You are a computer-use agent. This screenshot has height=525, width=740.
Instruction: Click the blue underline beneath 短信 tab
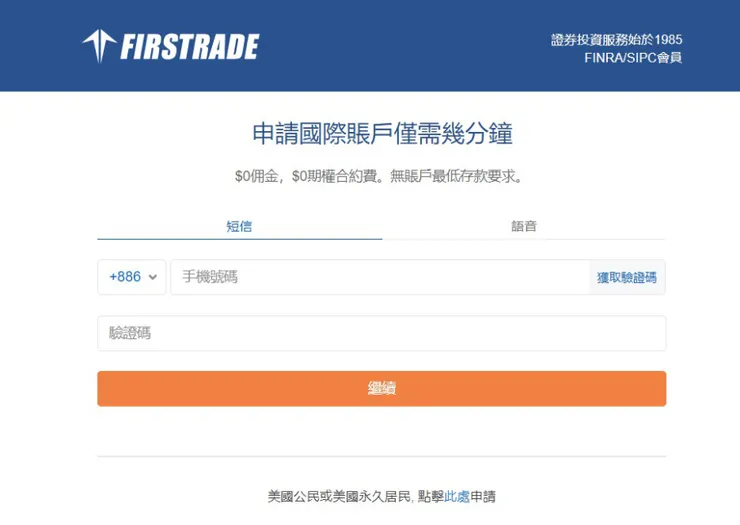(239, 239)
